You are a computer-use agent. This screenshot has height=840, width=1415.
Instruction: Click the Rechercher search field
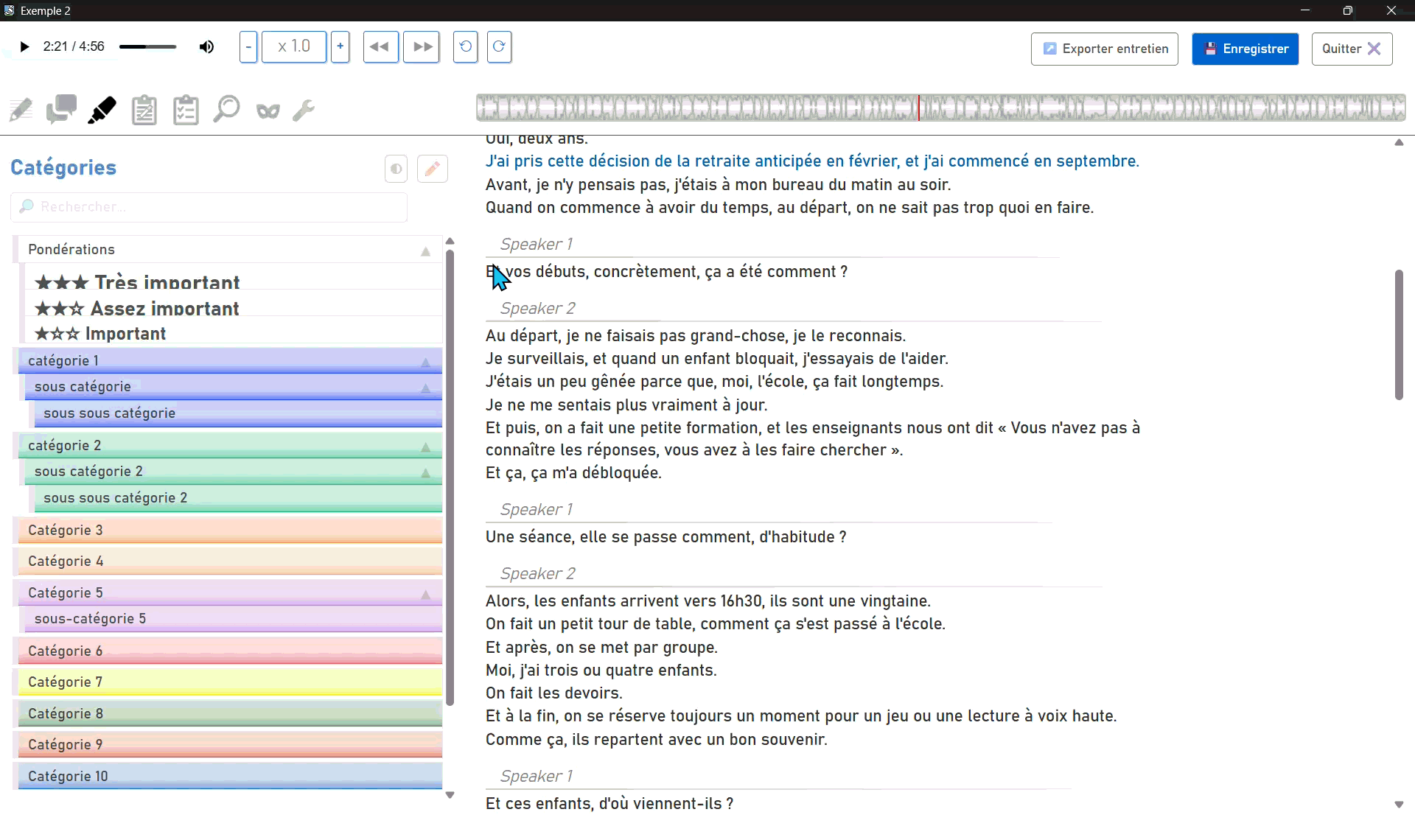coord(209,207)
